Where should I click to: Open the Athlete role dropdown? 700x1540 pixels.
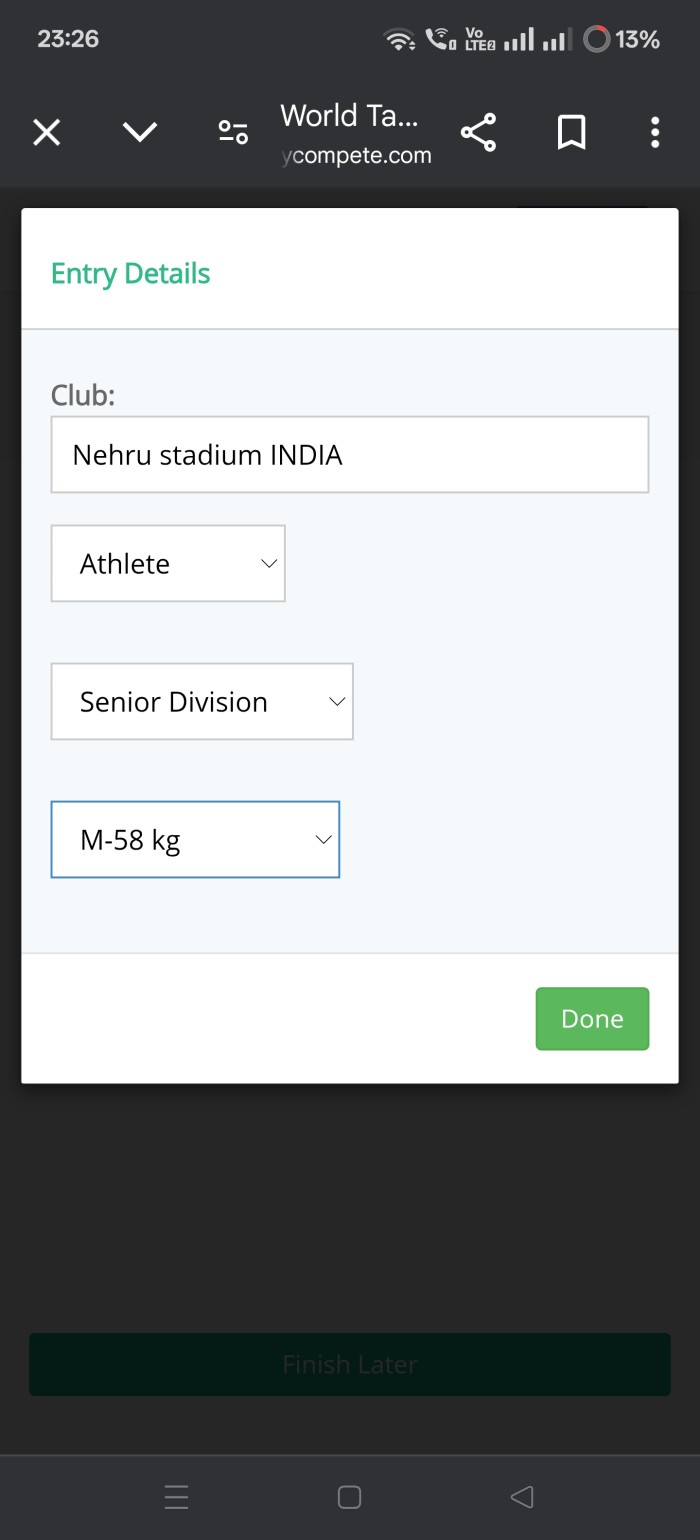[168, 564]
